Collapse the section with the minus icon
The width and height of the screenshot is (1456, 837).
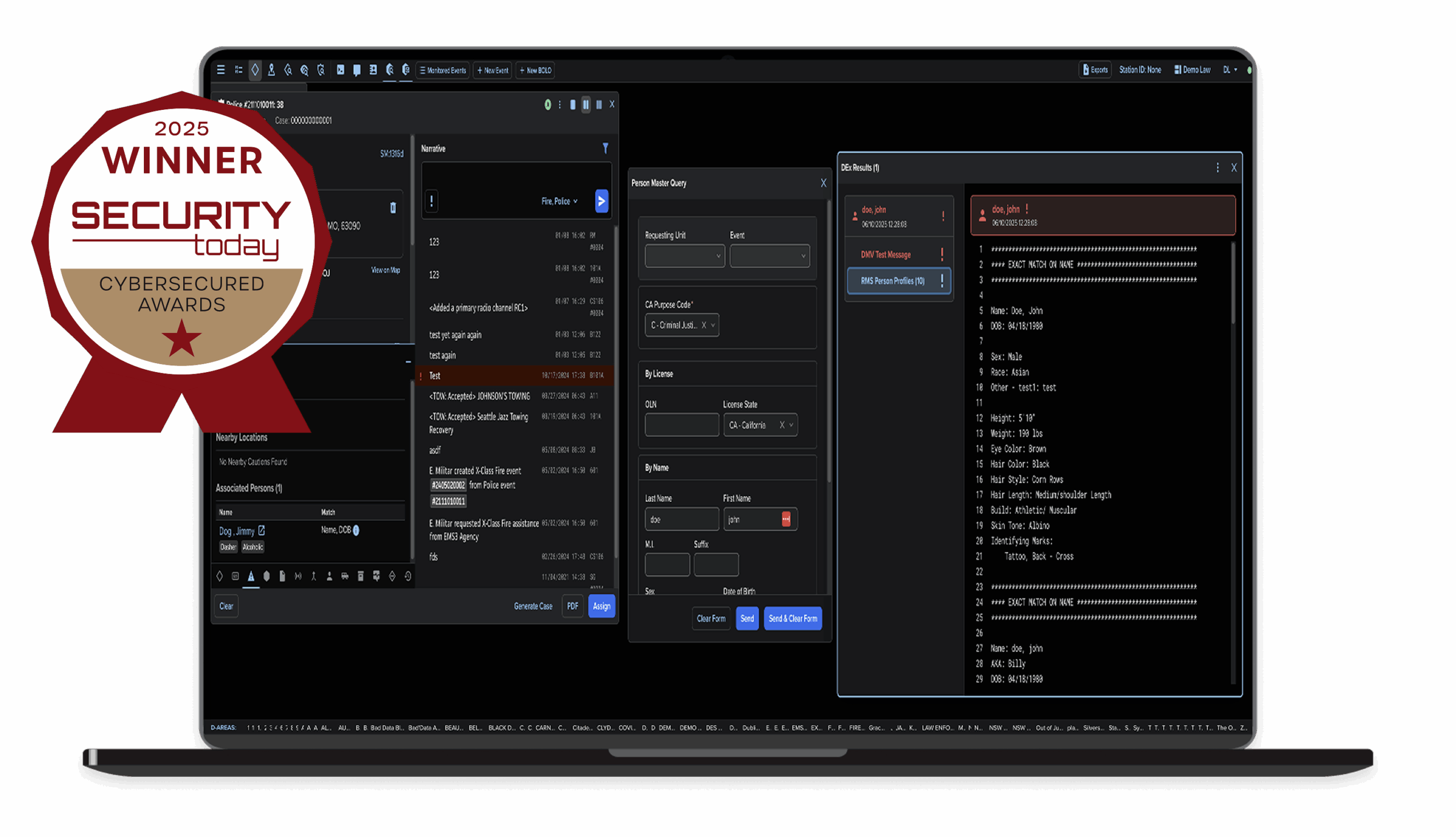(408, 362)
